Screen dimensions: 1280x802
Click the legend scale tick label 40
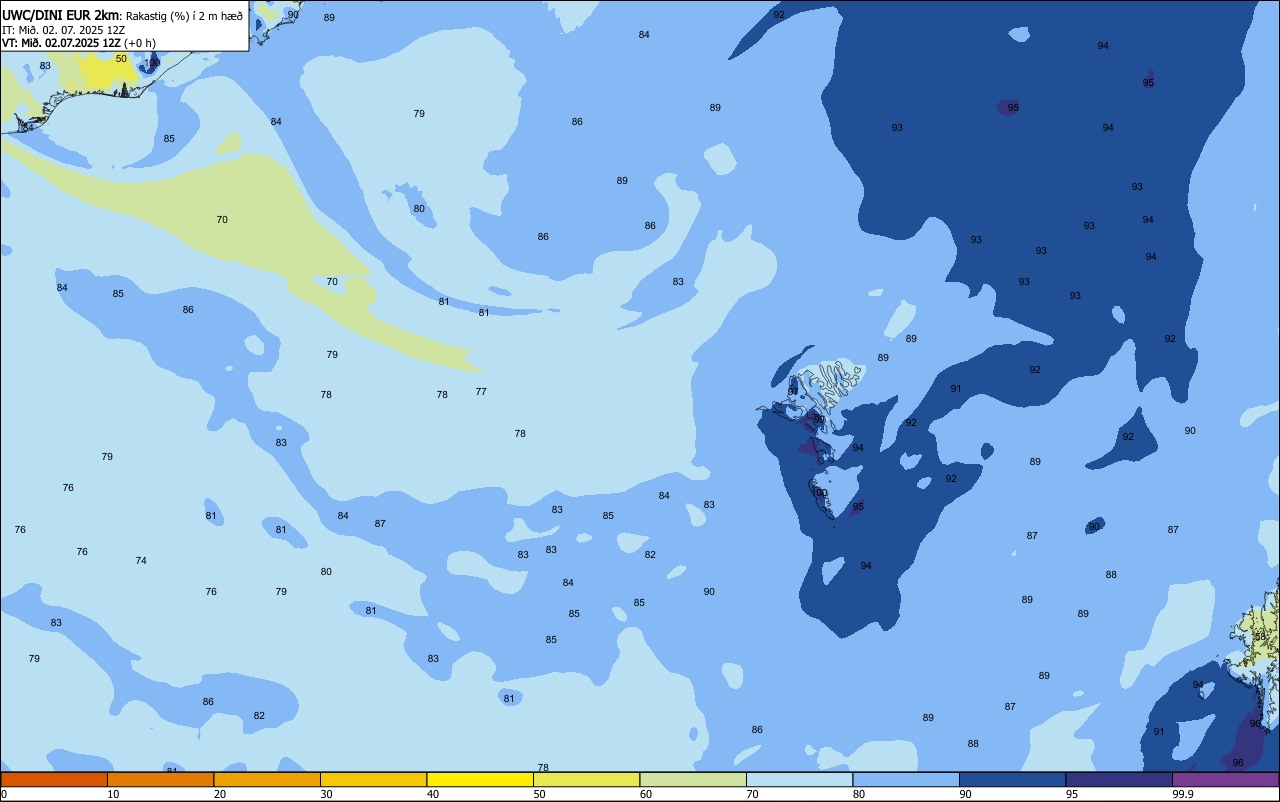pos(433,794)
